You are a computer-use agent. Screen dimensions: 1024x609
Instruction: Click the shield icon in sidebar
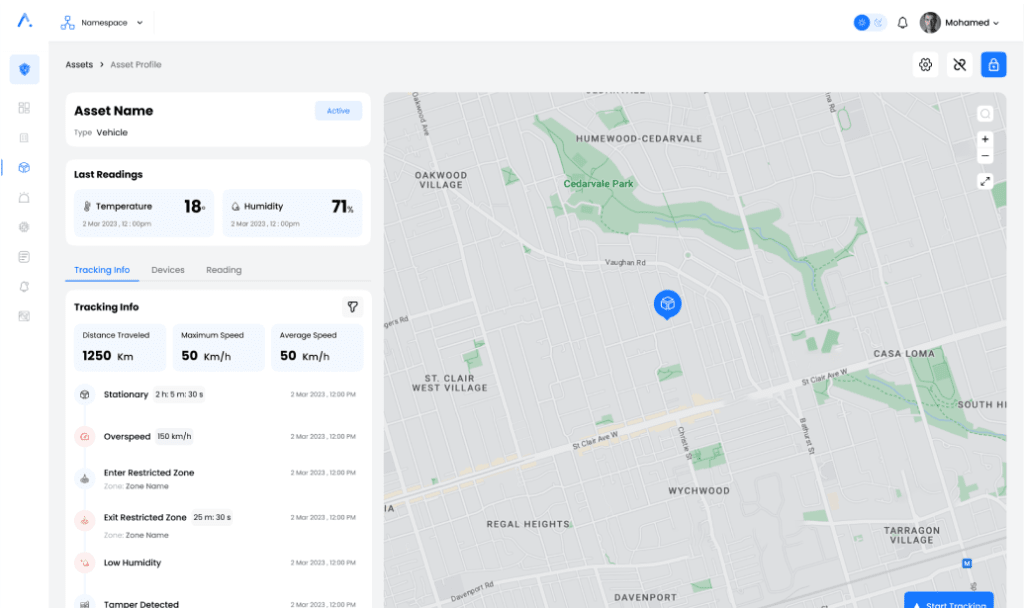24,70
